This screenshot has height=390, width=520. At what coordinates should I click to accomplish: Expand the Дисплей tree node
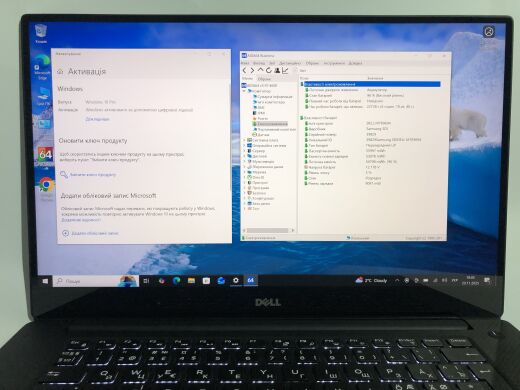244,156
